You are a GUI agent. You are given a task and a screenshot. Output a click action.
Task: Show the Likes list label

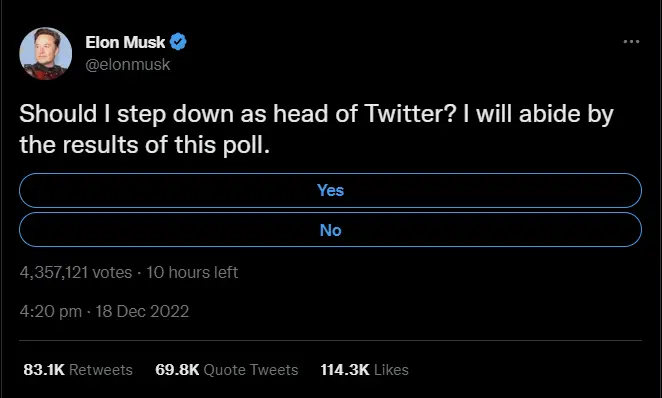[x=391, y=370]
